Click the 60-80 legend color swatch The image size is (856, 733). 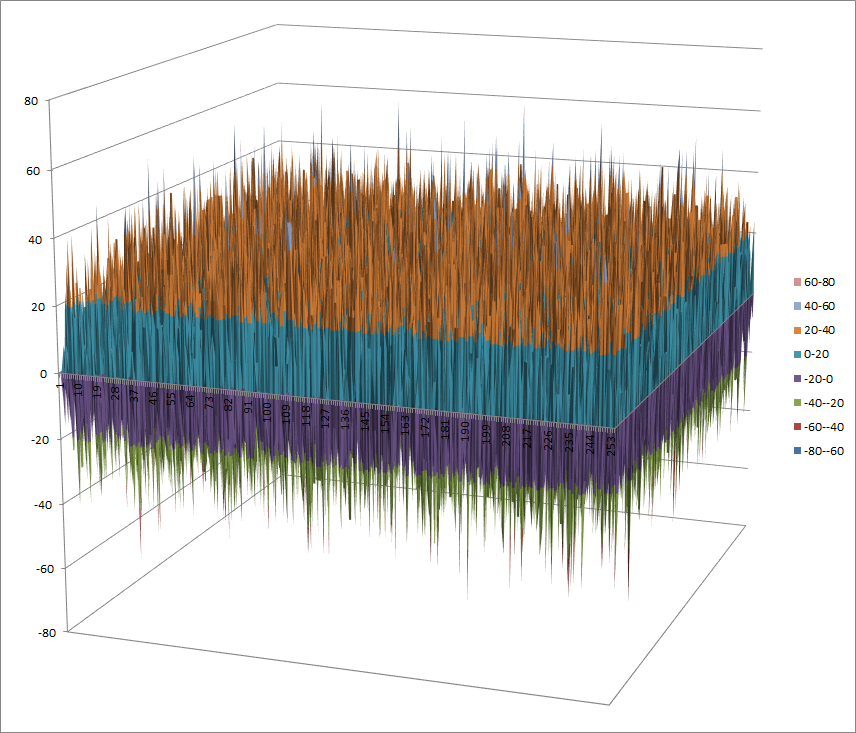tap(797, 282)
